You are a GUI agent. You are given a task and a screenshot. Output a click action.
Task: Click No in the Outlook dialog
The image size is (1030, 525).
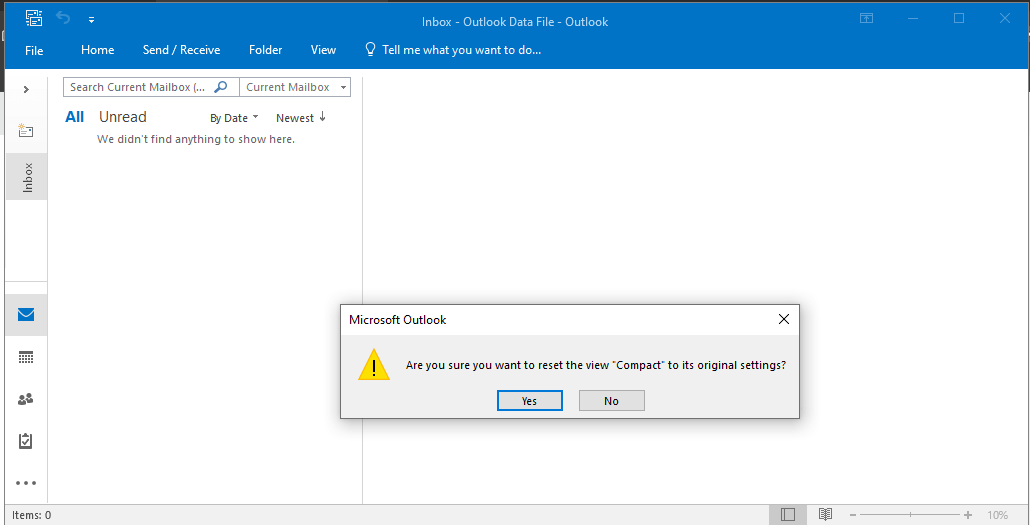612,401
